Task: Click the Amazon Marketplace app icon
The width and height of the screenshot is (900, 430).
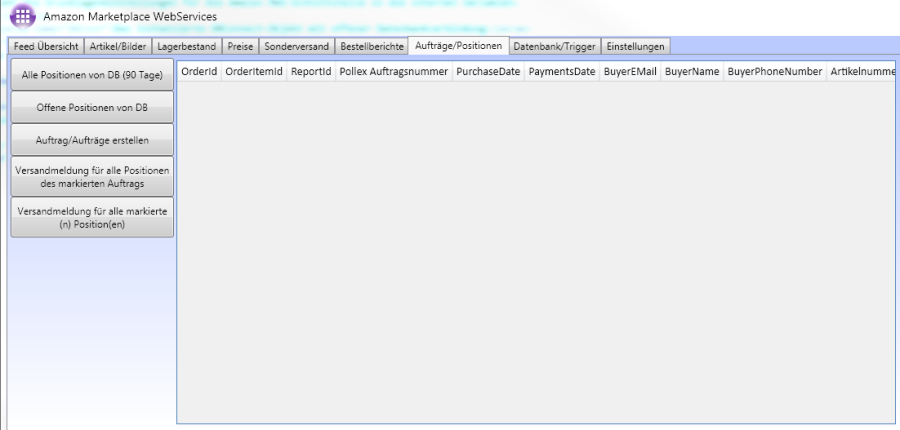Action: [21, 18]
